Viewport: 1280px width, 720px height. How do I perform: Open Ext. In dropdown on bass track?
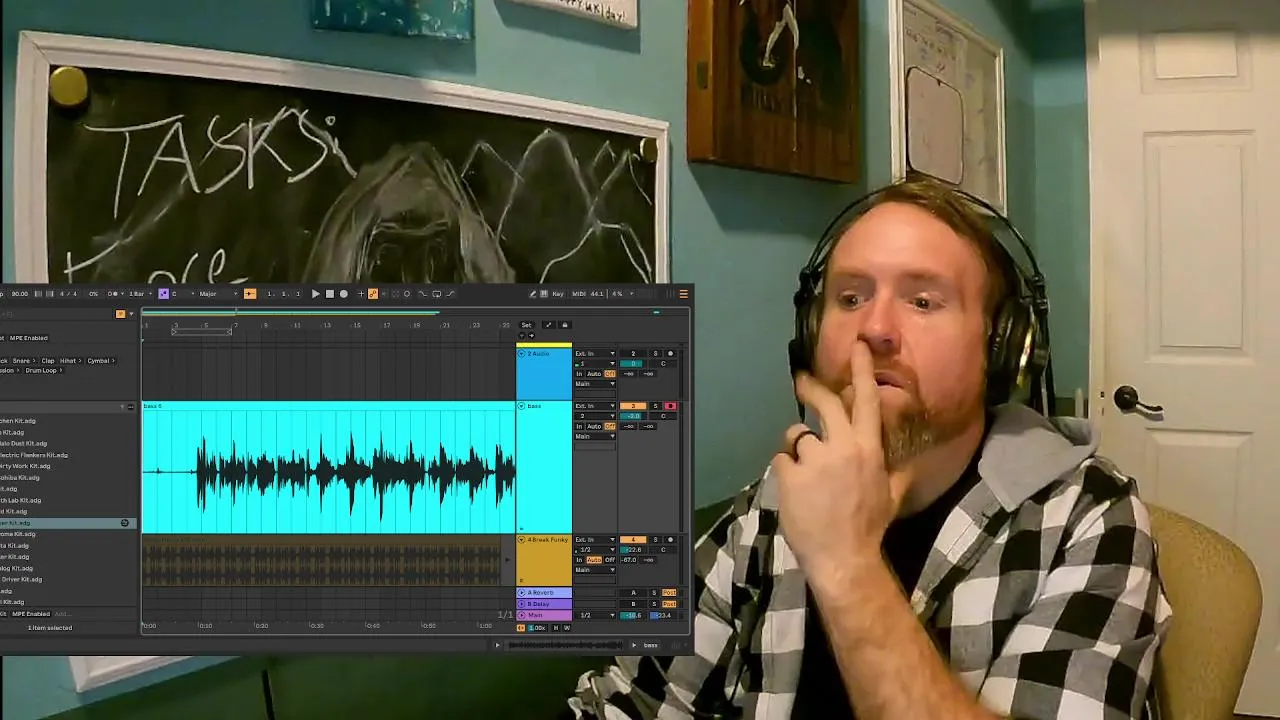595,406
